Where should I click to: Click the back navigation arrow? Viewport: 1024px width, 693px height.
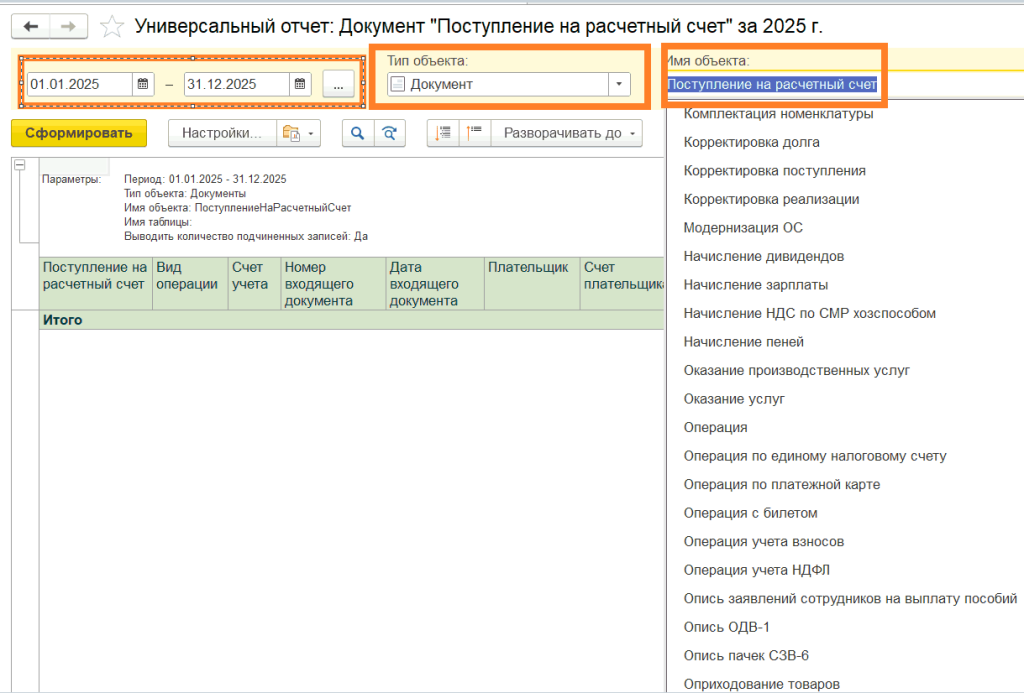31,27
